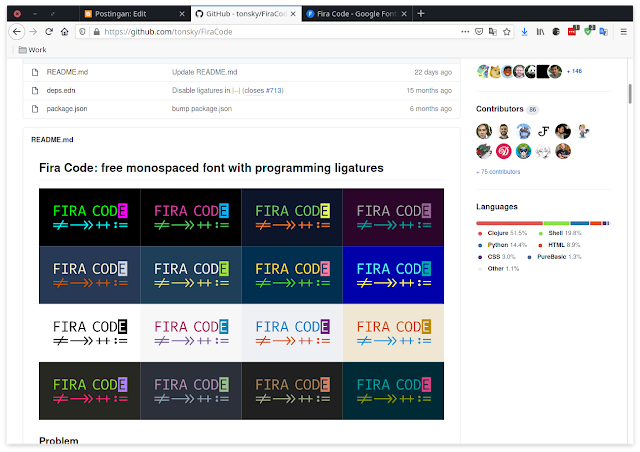Click the browser Back arrow button
This screenshot has width=640, height=452.
[17, 32]
